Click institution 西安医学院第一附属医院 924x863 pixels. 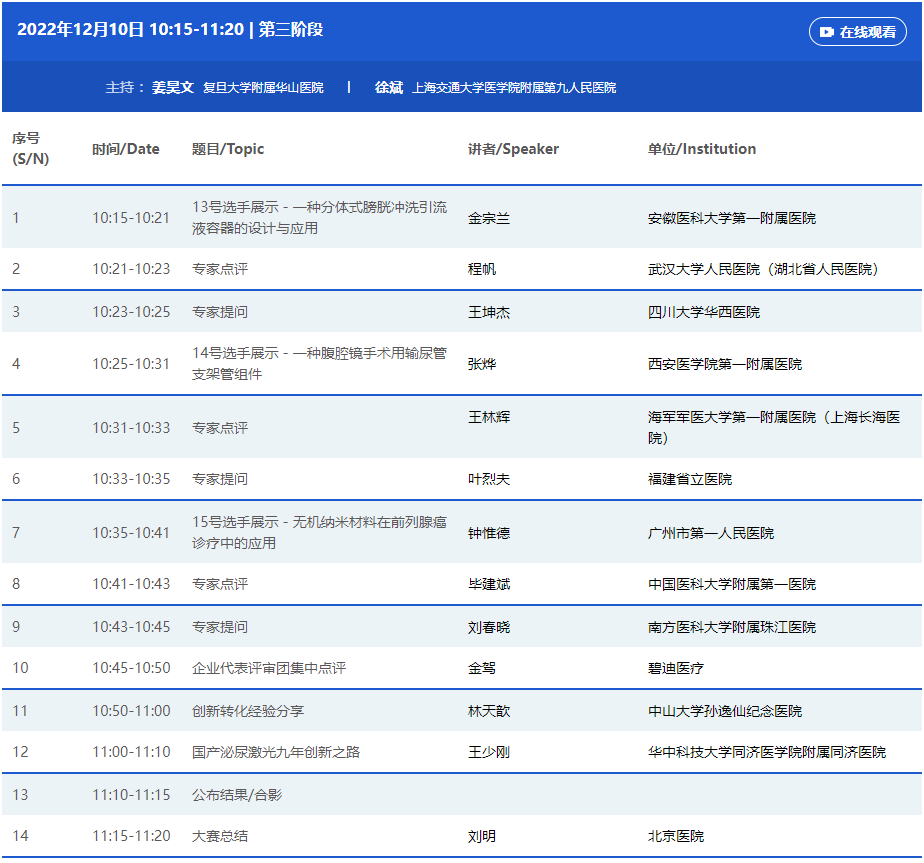point(725,364)
